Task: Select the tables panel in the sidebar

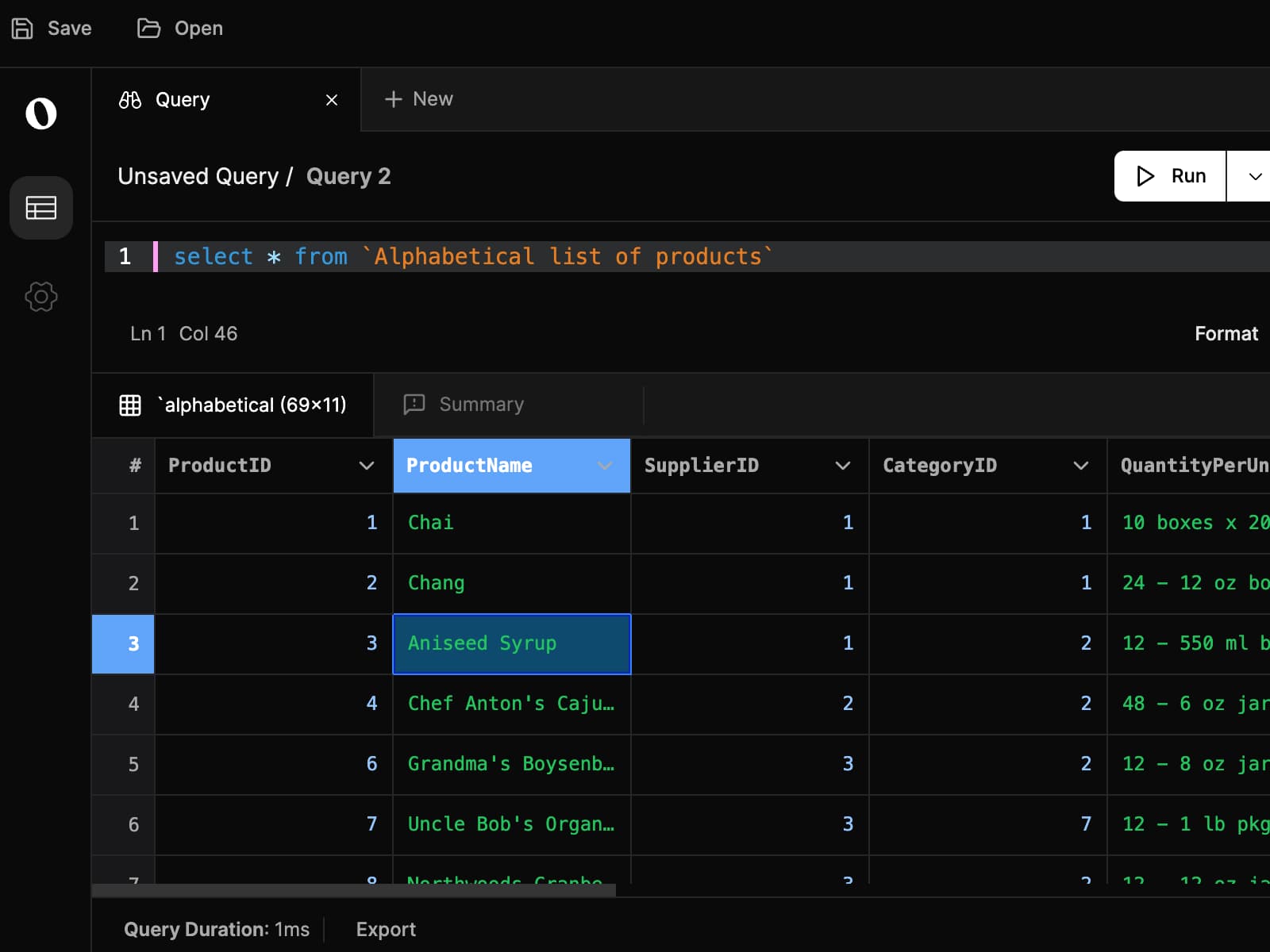Action: coord(40,208)
